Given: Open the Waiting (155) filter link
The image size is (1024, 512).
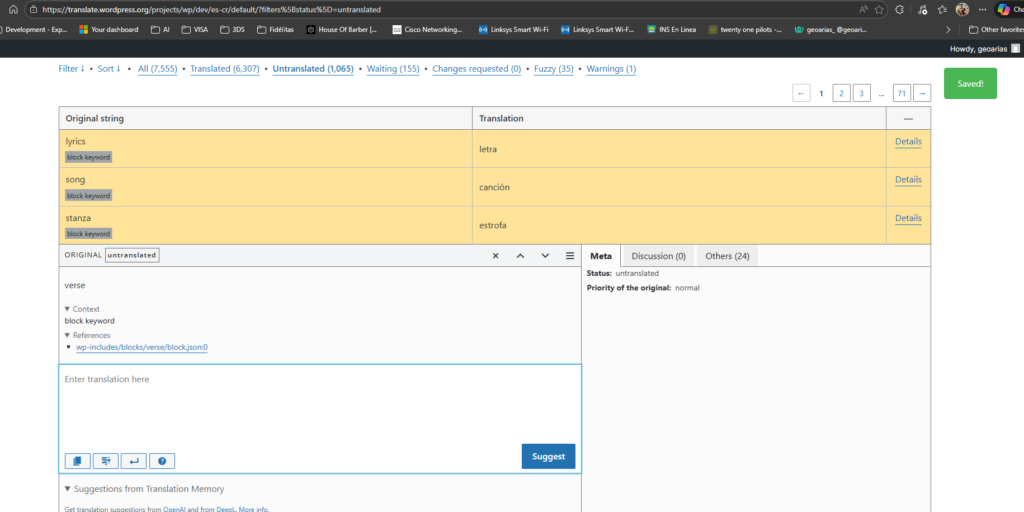Looking at the screenshot, I should click(393, 69).
